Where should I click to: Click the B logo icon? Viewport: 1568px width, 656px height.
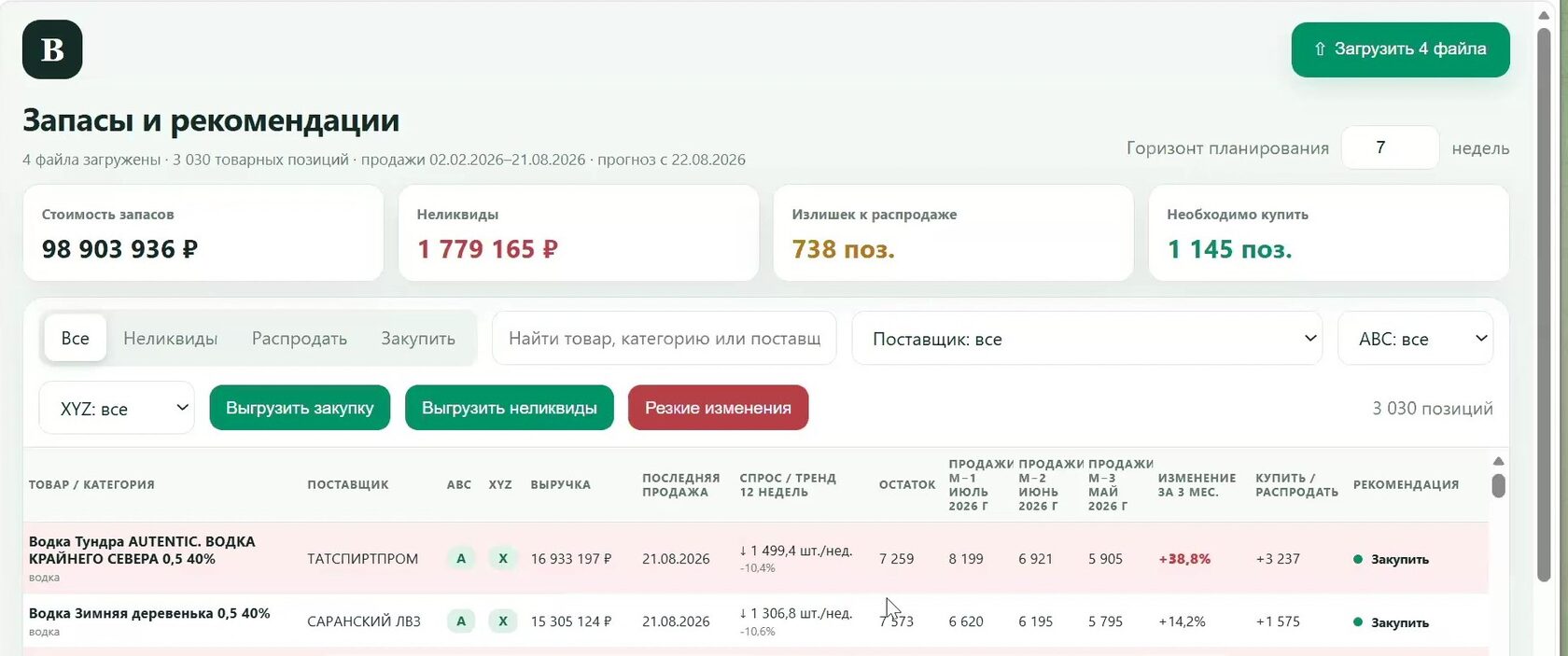pos(52,49)
